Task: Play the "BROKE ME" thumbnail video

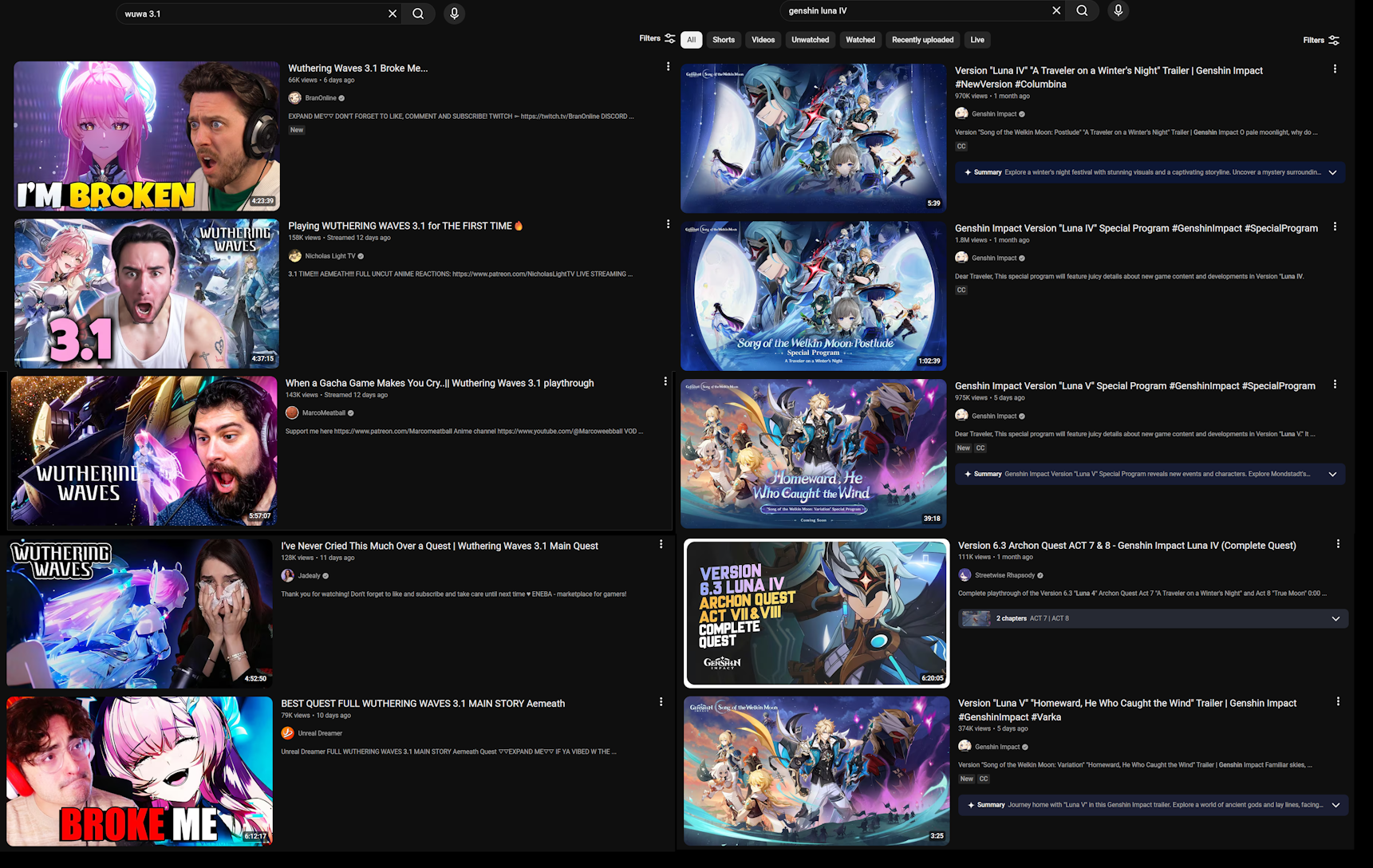Action: [140, 771]
